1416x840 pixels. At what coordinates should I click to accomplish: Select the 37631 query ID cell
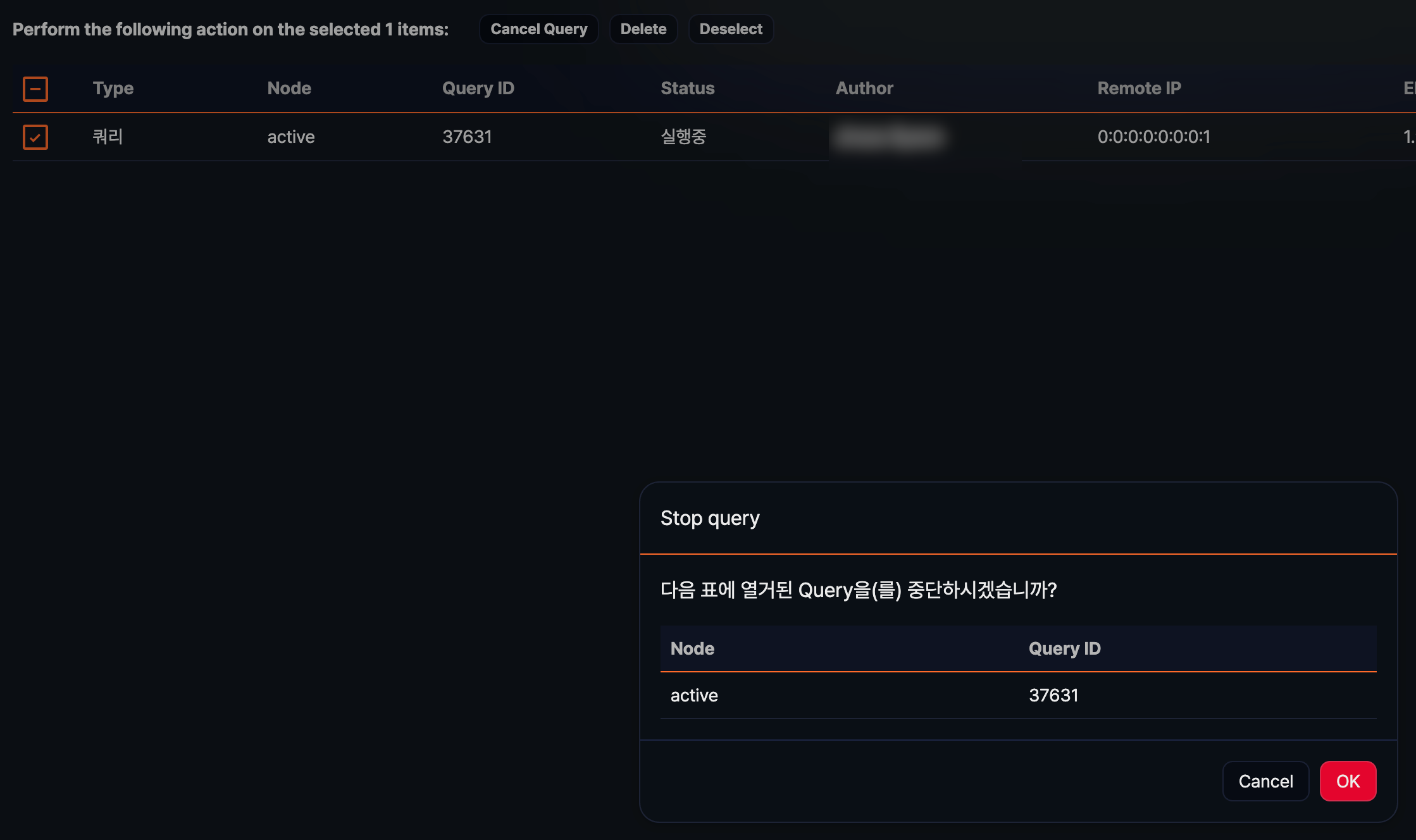(x=467, y=137)
